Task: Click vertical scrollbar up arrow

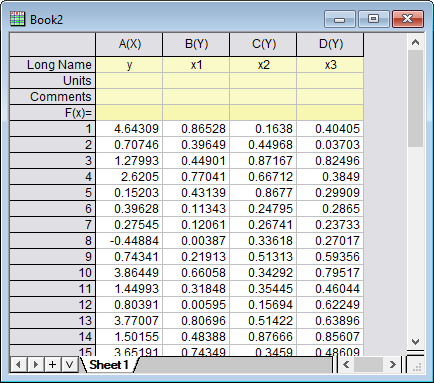Action: (x=415, y=42)
